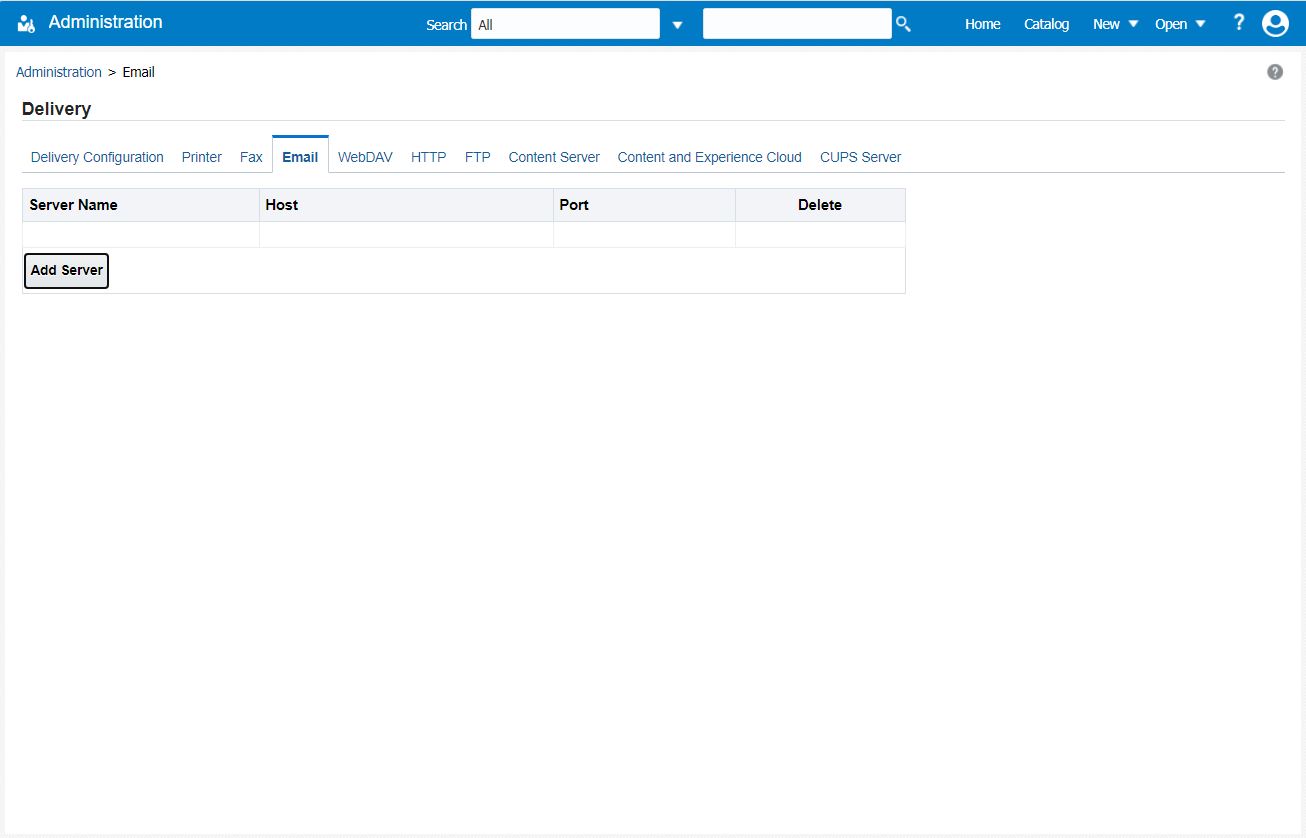Switch to the Content Server tab
This screenshot has height=838, width=1306.
coord(554,157)
